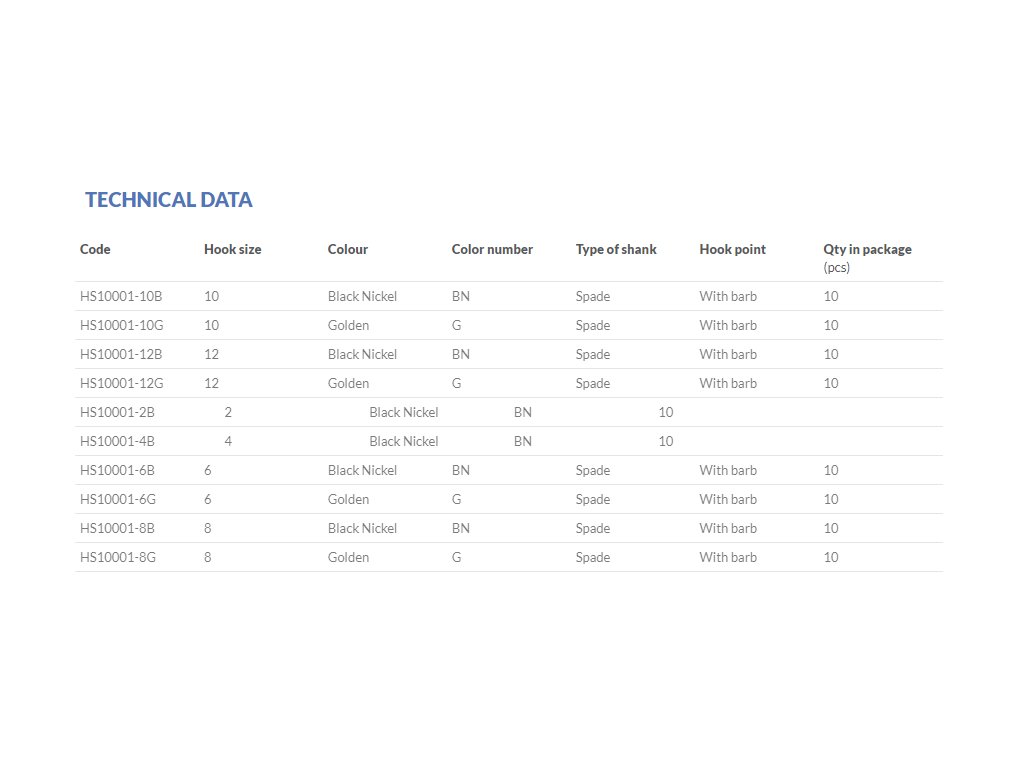Select the Type of shank header
This screenshot has width=1024, height=768.
616,249
